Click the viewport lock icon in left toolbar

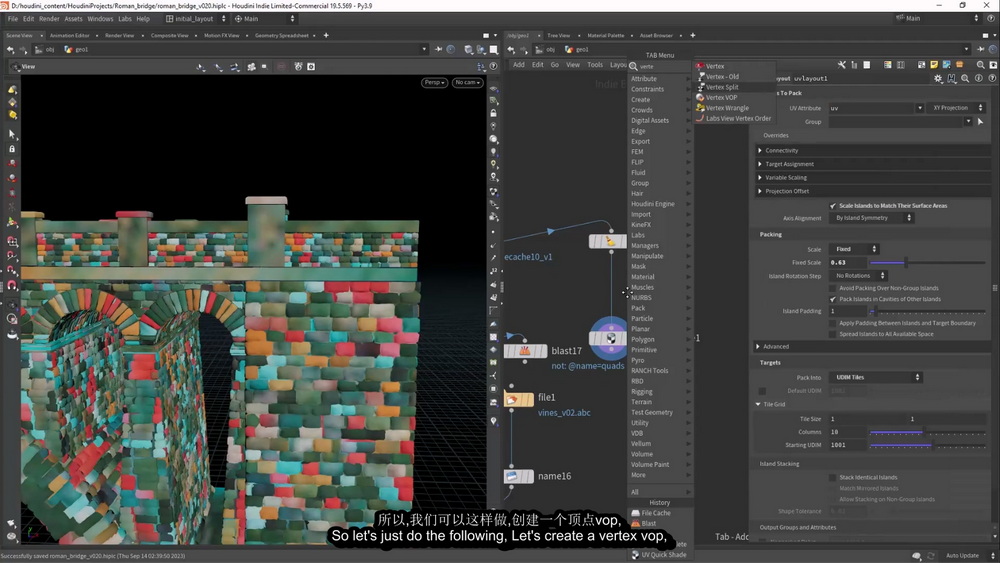(11, 149)
